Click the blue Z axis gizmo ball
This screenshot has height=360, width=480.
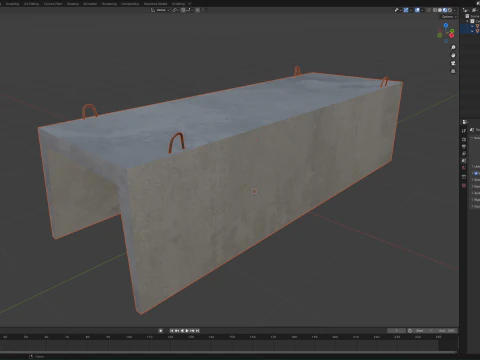(446, 25)
